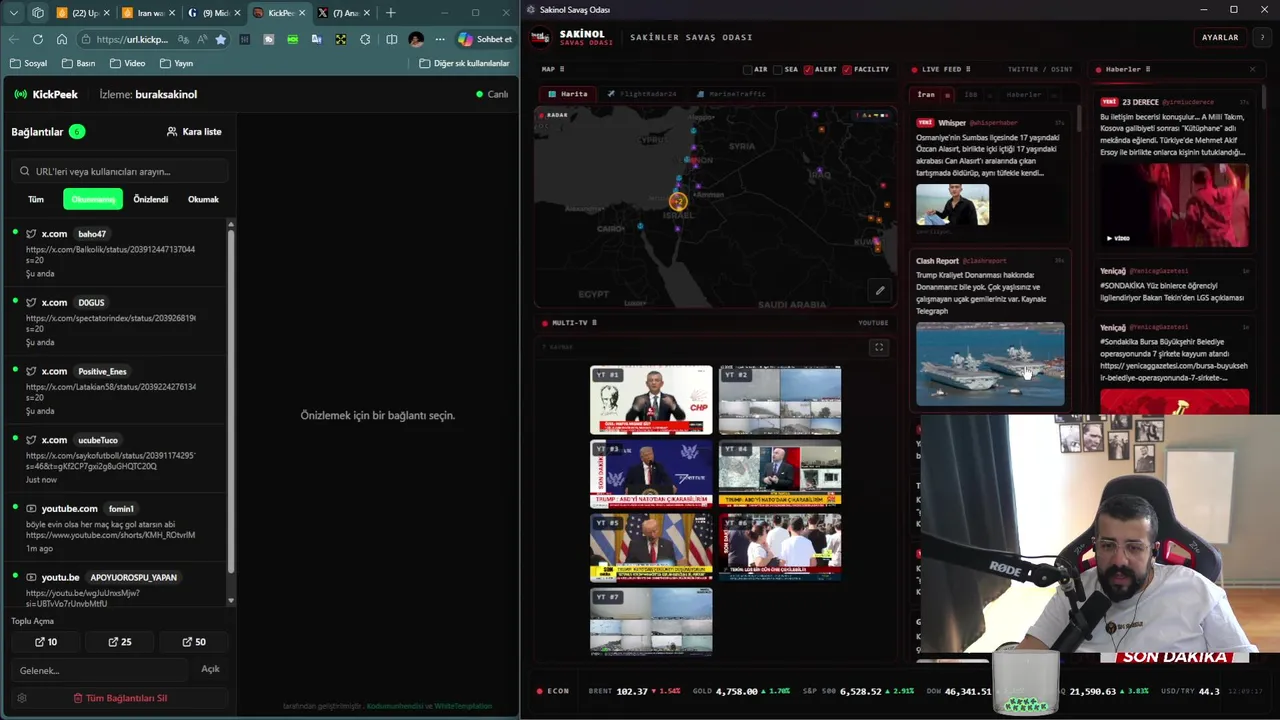Switch to the Harita map tab

[568, 94]
